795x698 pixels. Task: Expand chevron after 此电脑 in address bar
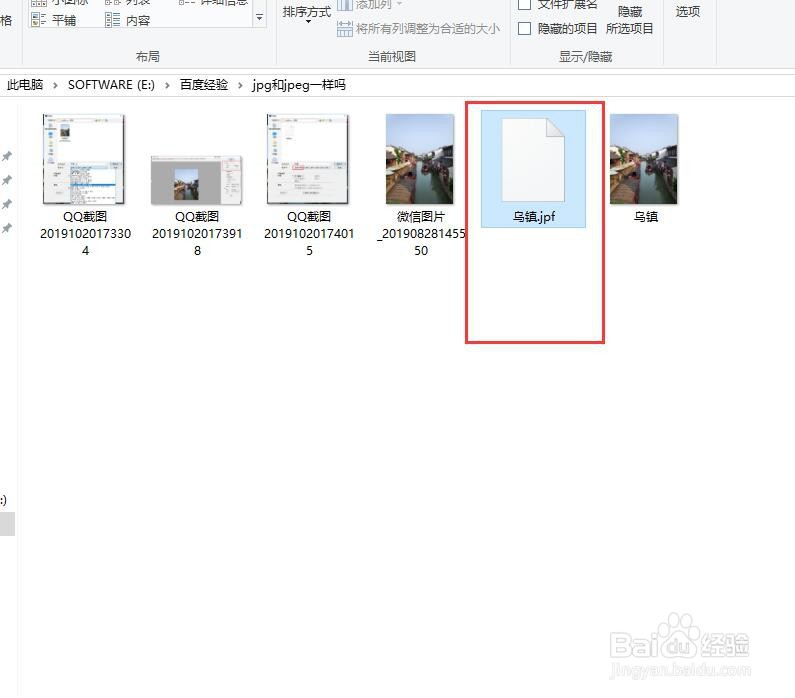pyautogui.click(x=55, y=85)
